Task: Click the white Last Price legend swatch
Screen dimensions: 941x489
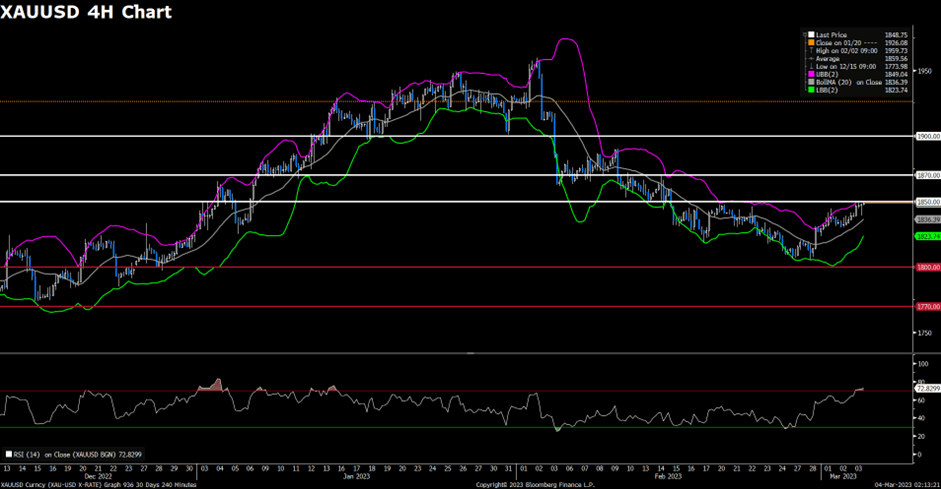Action: point(811,34)
